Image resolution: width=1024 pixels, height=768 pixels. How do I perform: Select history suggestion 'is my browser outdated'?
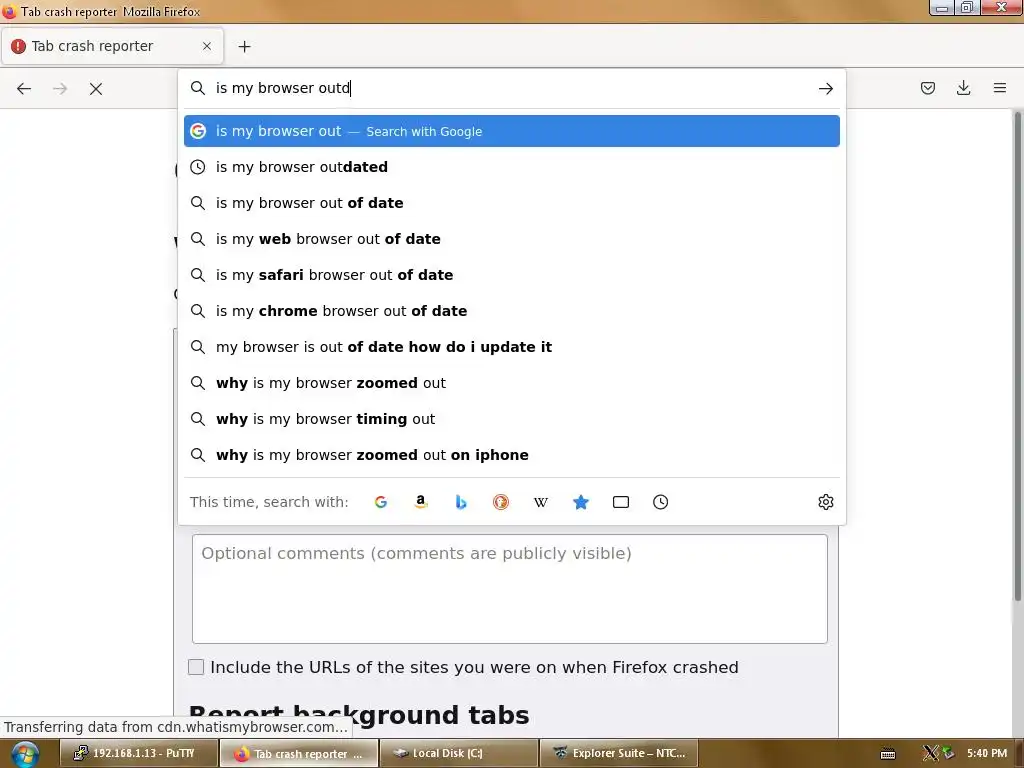click(x=511, y=167)
